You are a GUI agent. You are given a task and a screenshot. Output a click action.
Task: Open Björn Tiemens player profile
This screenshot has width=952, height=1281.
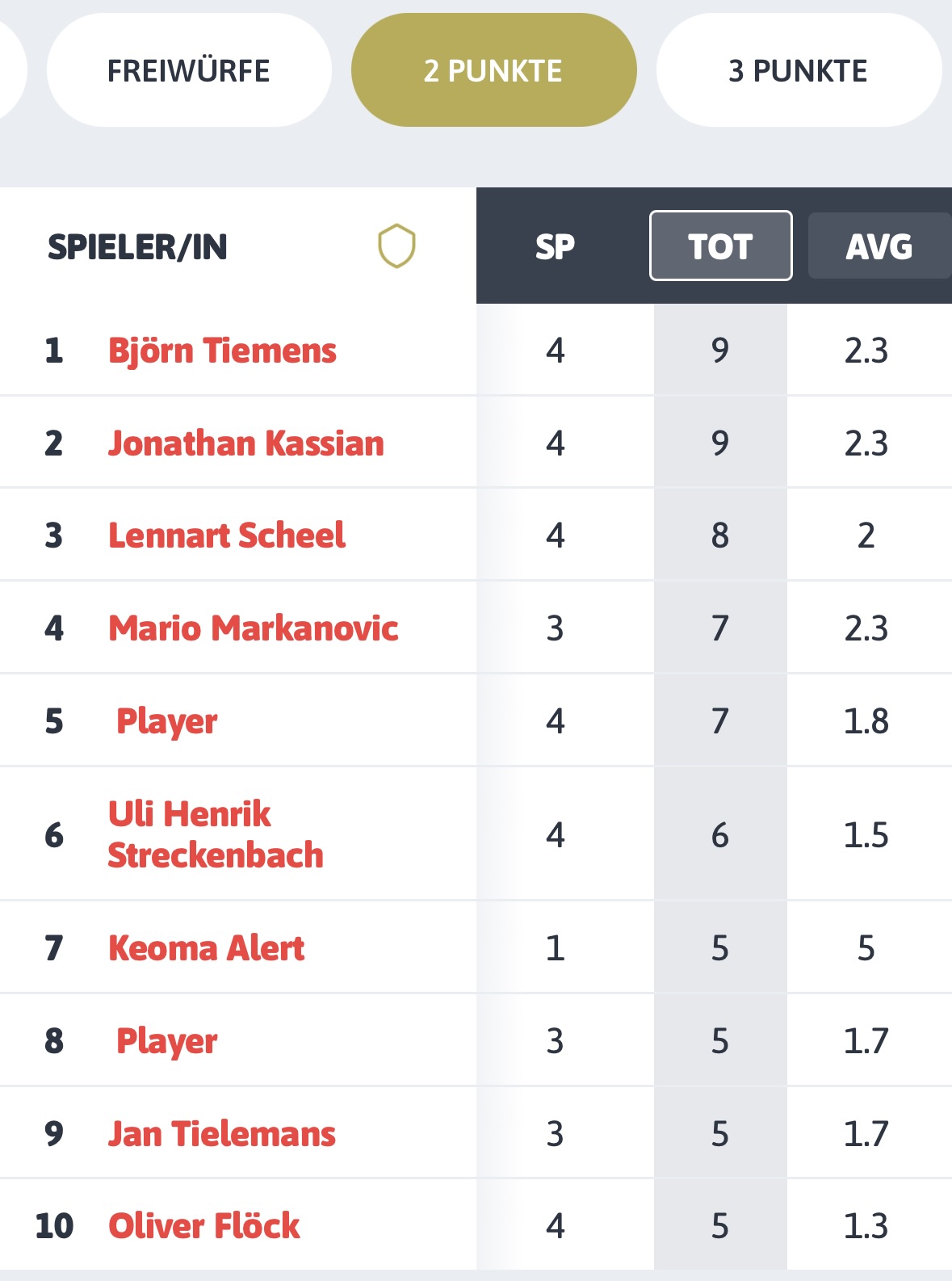click(222, 351)
